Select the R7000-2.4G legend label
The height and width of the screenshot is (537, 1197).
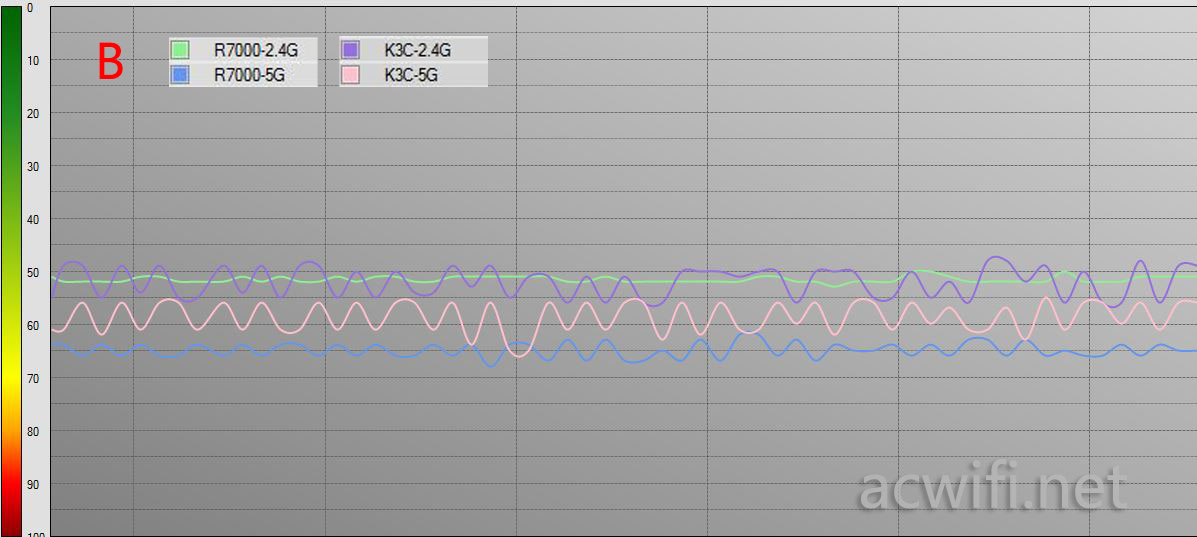pyautogui.click(x=256, y=51)
